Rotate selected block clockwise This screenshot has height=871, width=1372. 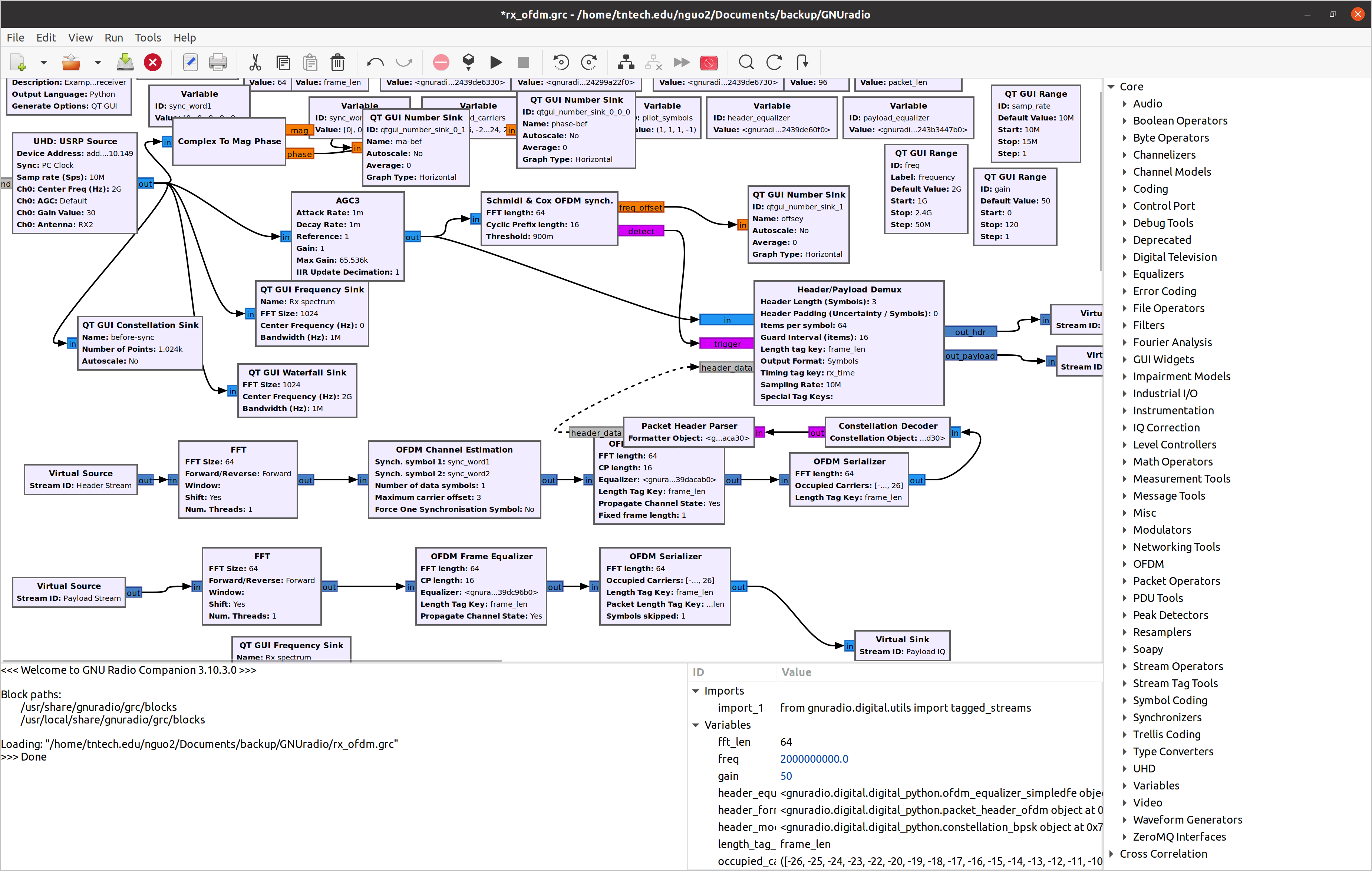pyautogui.click(x=588, y=62)
